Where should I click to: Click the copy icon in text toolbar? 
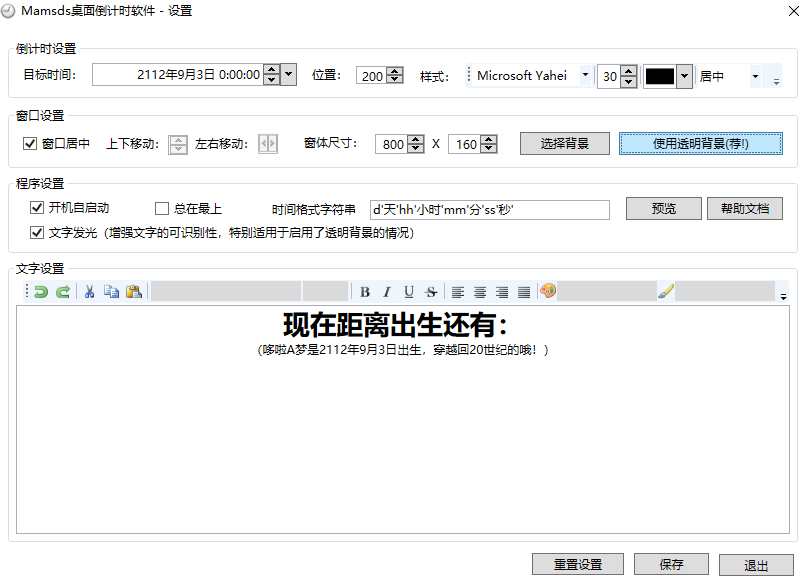(111, 292)
